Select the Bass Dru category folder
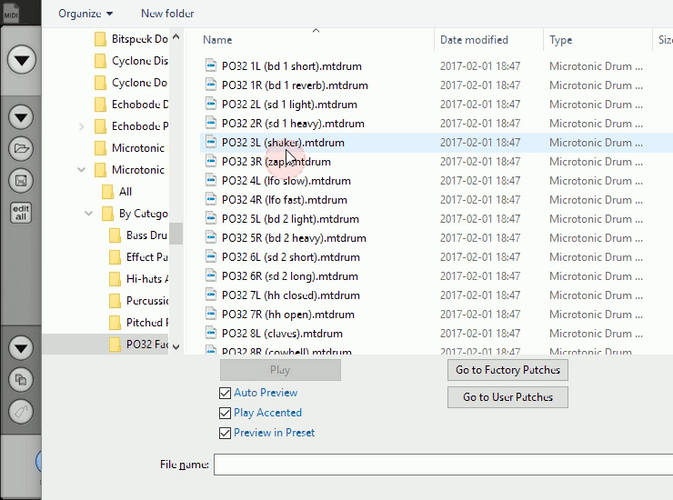Viewport: 673px width, 500px height. click(138, 235)
